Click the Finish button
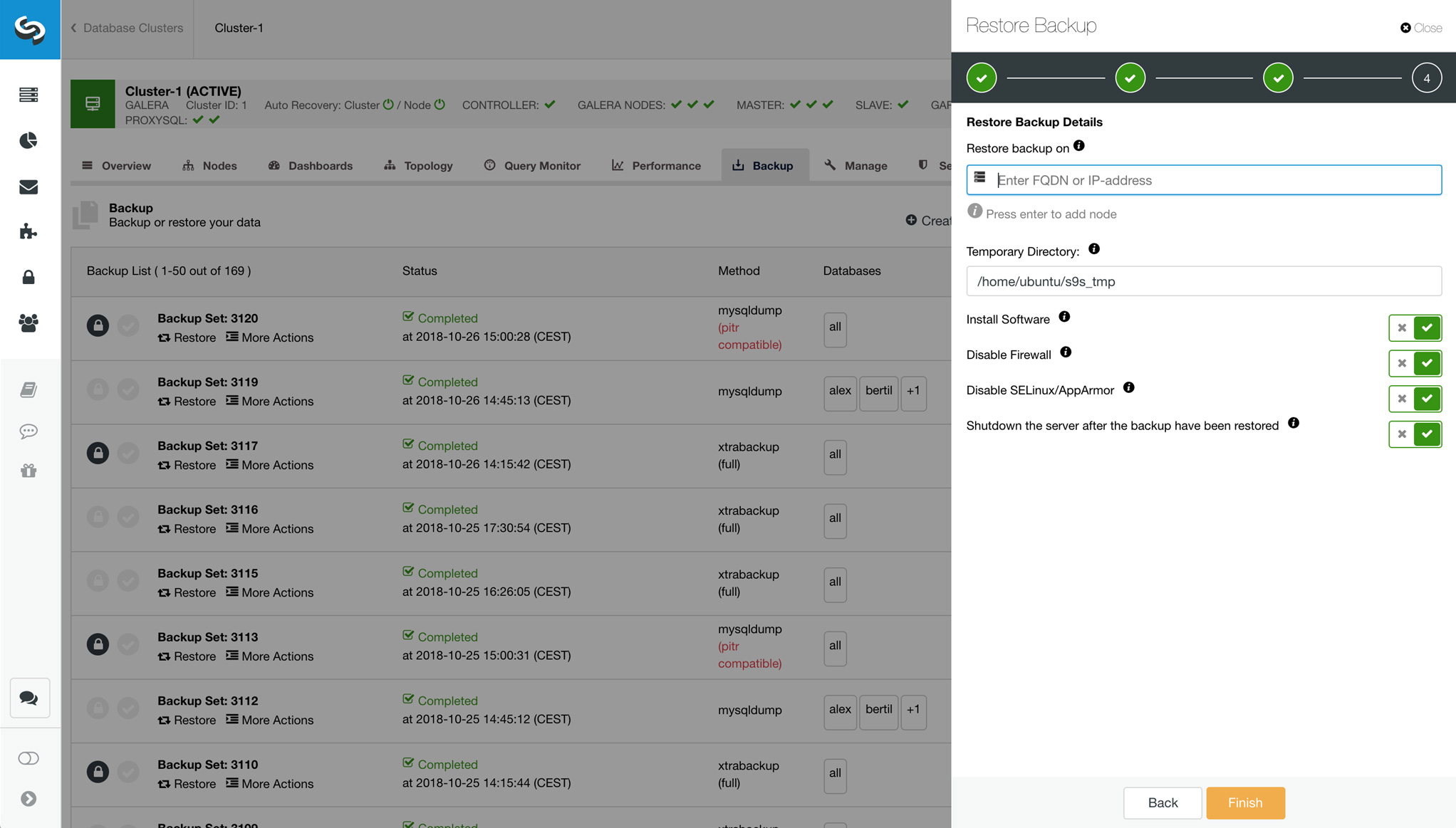The width and height of the screenshot is (1456, 828). coord(1245,803)
